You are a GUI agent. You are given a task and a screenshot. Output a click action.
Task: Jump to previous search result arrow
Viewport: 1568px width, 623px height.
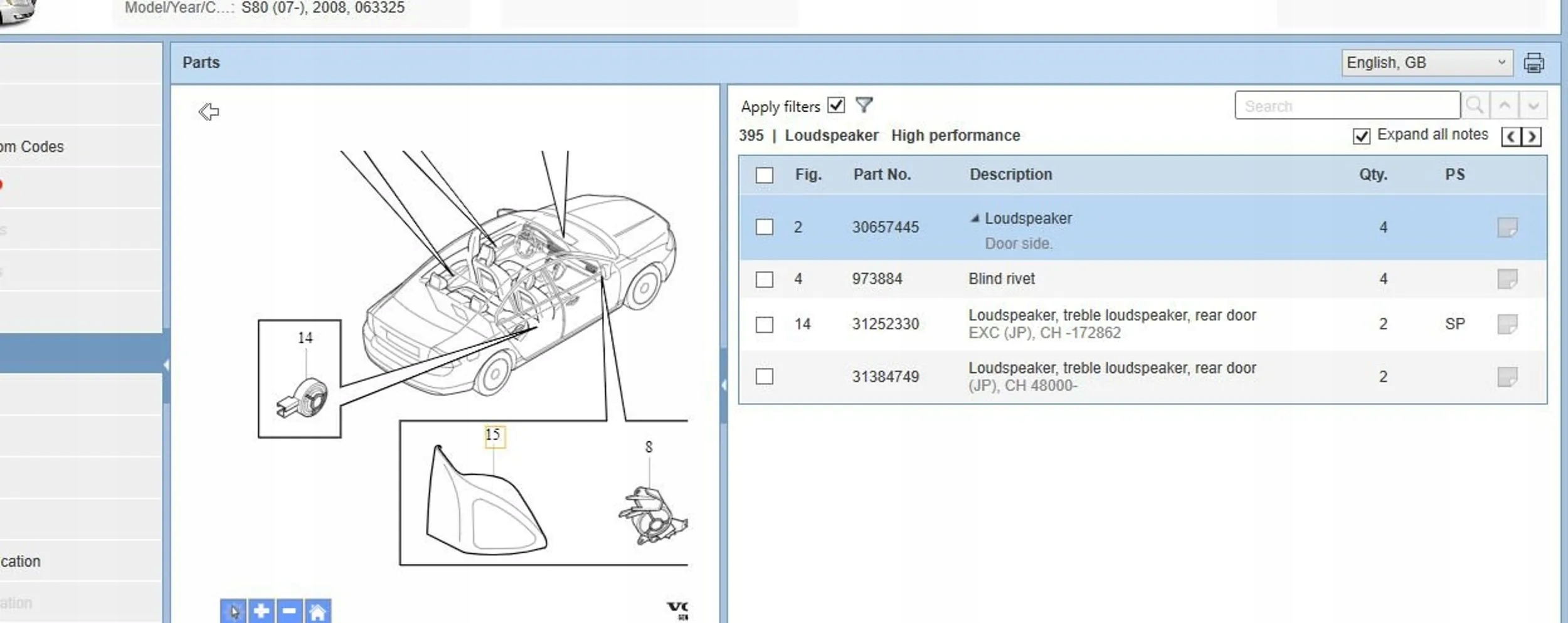tap(1504, 105)
